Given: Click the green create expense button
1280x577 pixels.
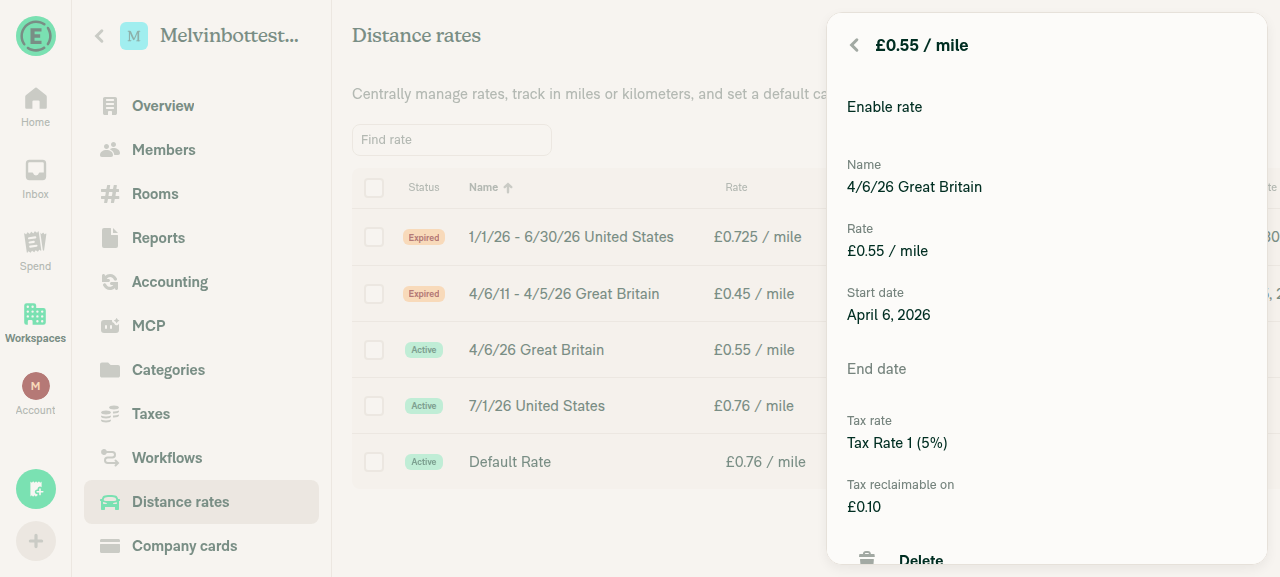Looking at the screenshot, I should [36, 489].
